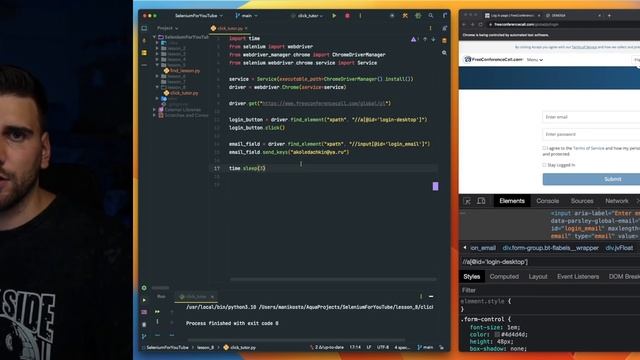
Task: Click the Chrome address bar showing freeconferencecall.com
Action: [x=563, y=24]
